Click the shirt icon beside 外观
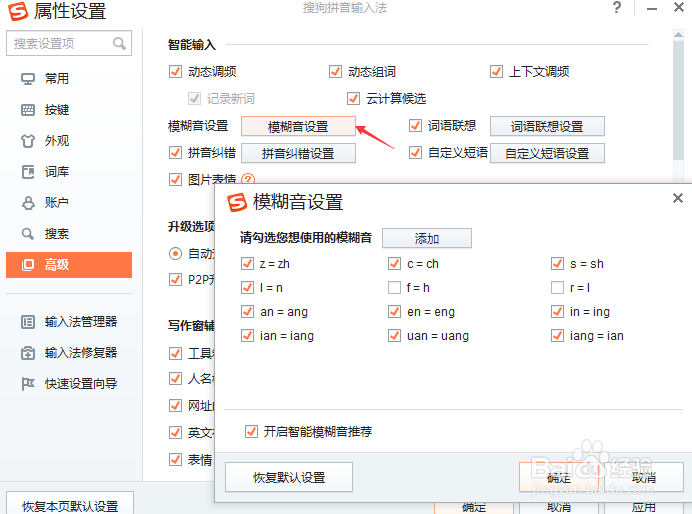Viewport: 692px width, 514px height. [x=28, y=141]
